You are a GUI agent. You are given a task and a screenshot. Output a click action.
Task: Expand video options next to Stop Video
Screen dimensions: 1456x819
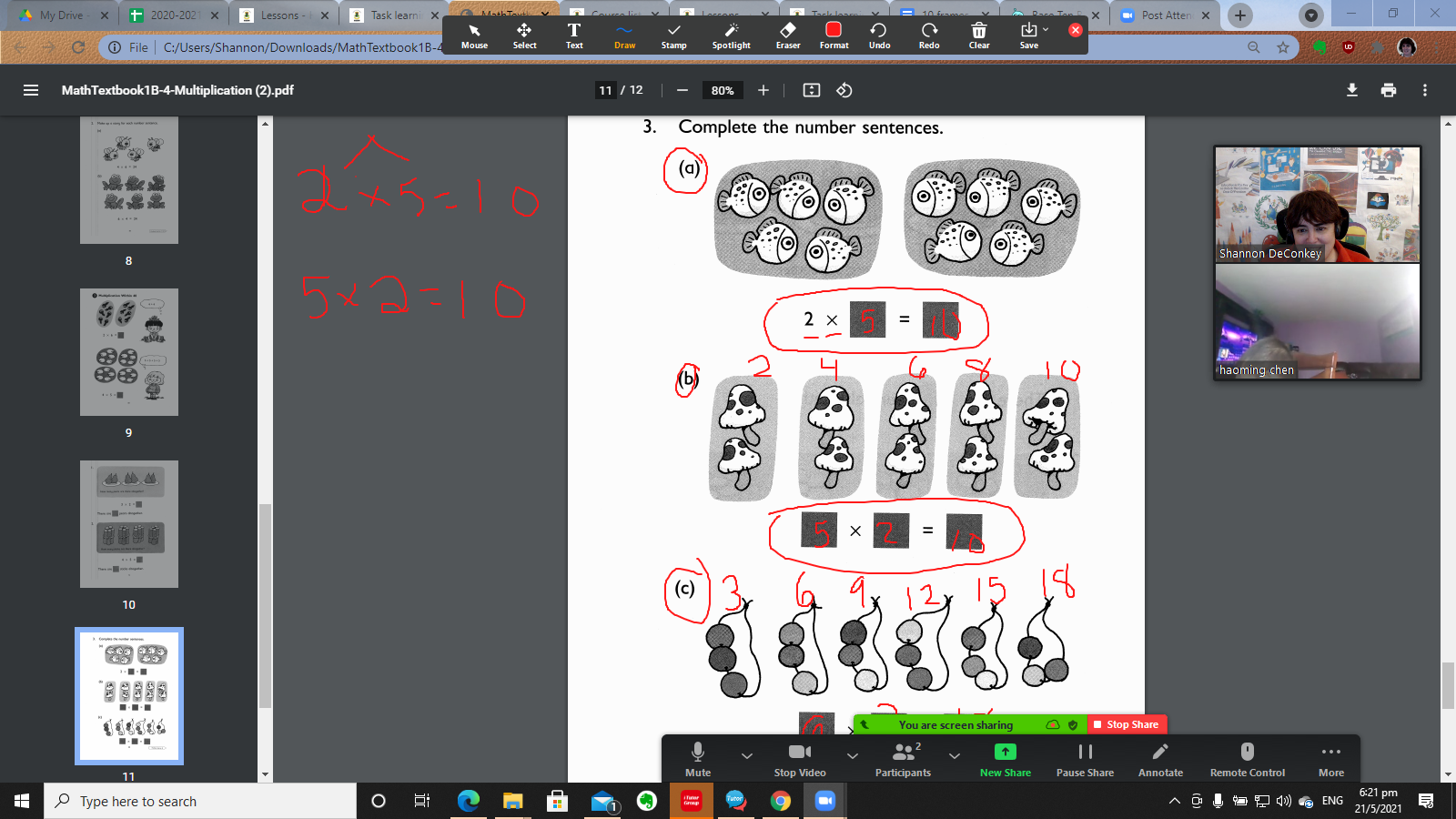[x=853, y=755]
